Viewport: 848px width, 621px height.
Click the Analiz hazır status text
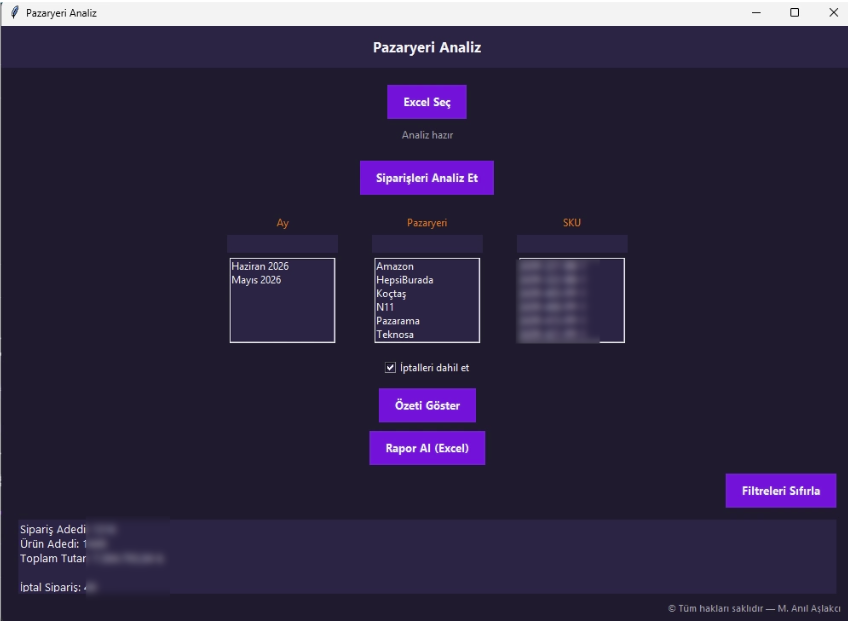pyautogui.click(x=427, y=135)
